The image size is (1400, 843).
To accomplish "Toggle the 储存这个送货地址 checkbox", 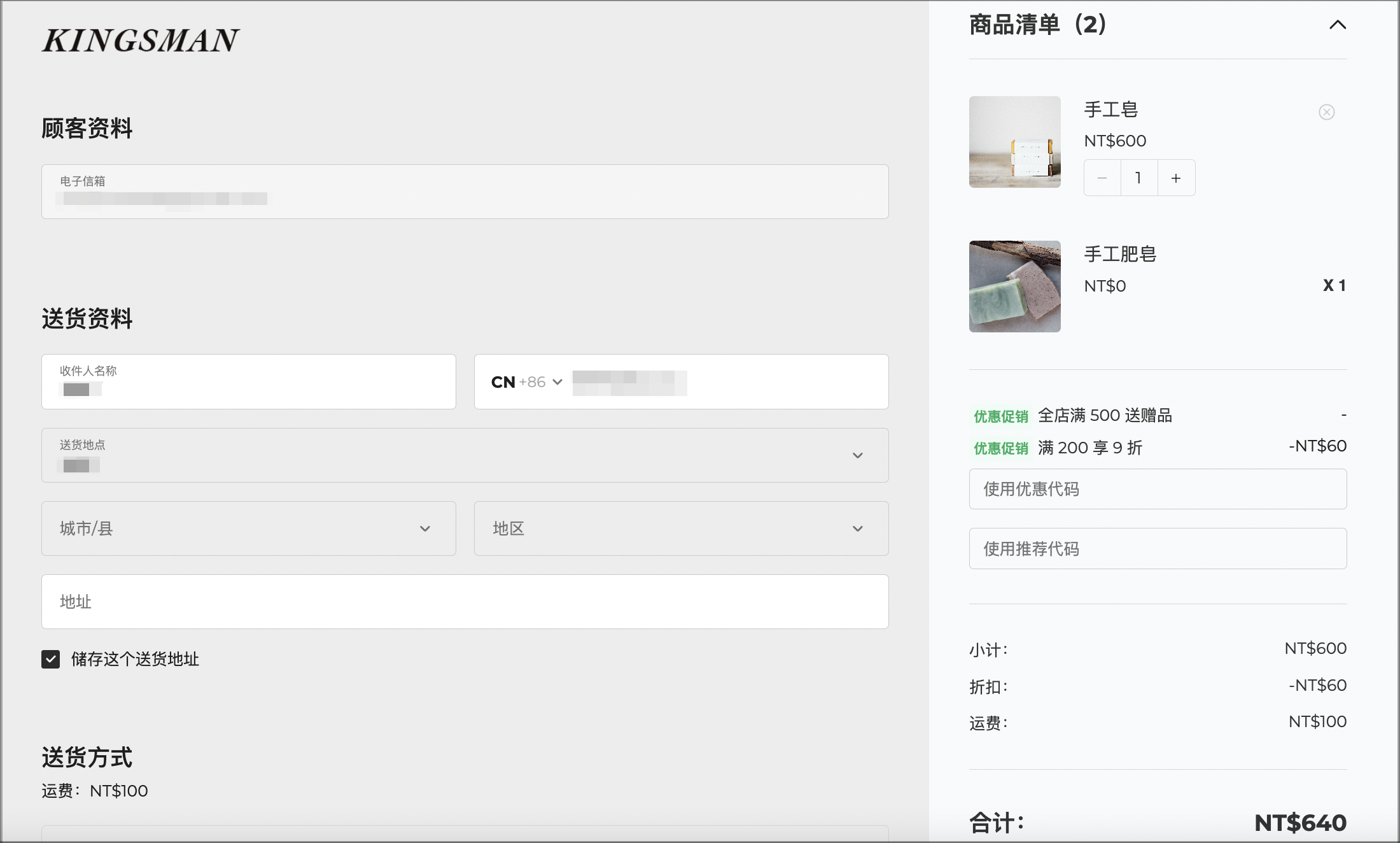I will [51, 659].
